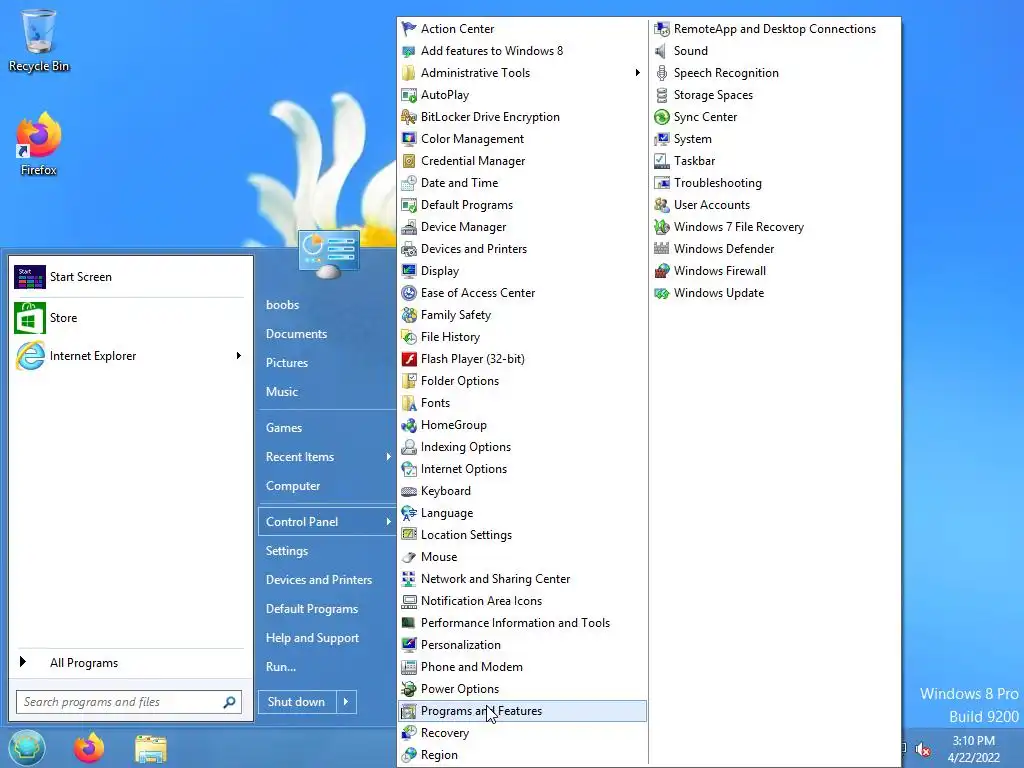Open the Action Center flag icon

tap(409, 29)
